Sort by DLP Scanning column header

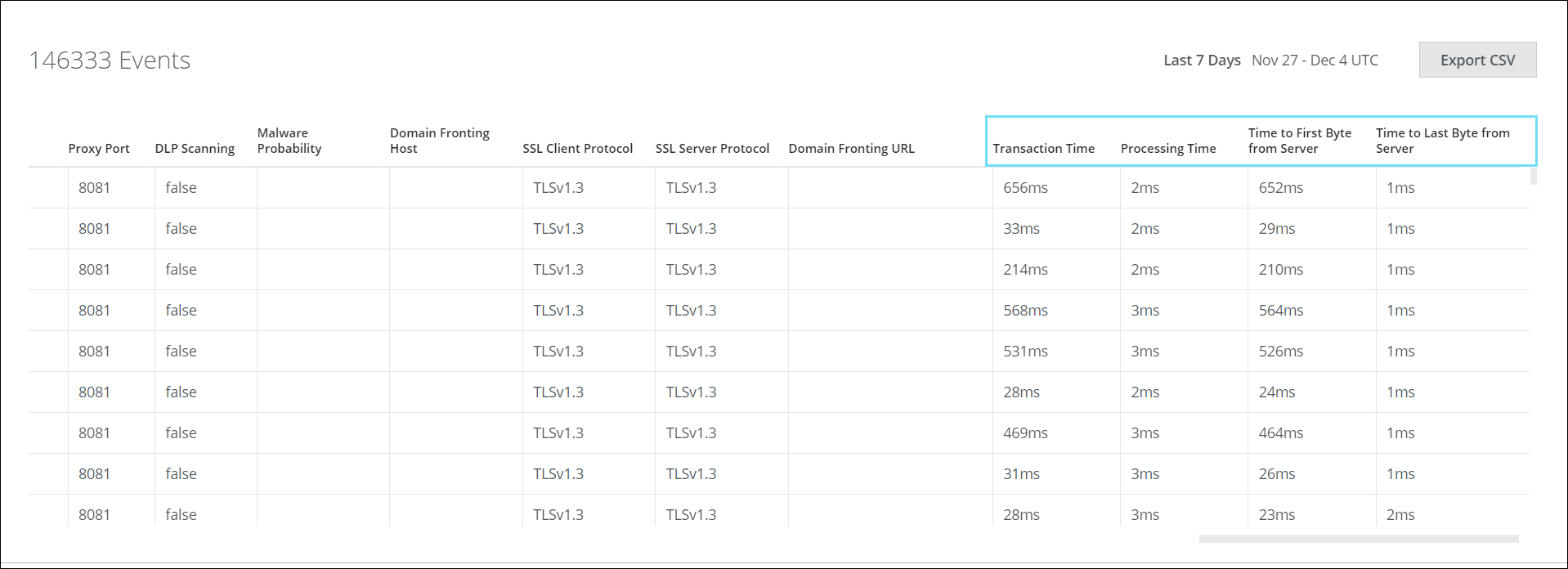pyautogui.click(x=195, y=148)
